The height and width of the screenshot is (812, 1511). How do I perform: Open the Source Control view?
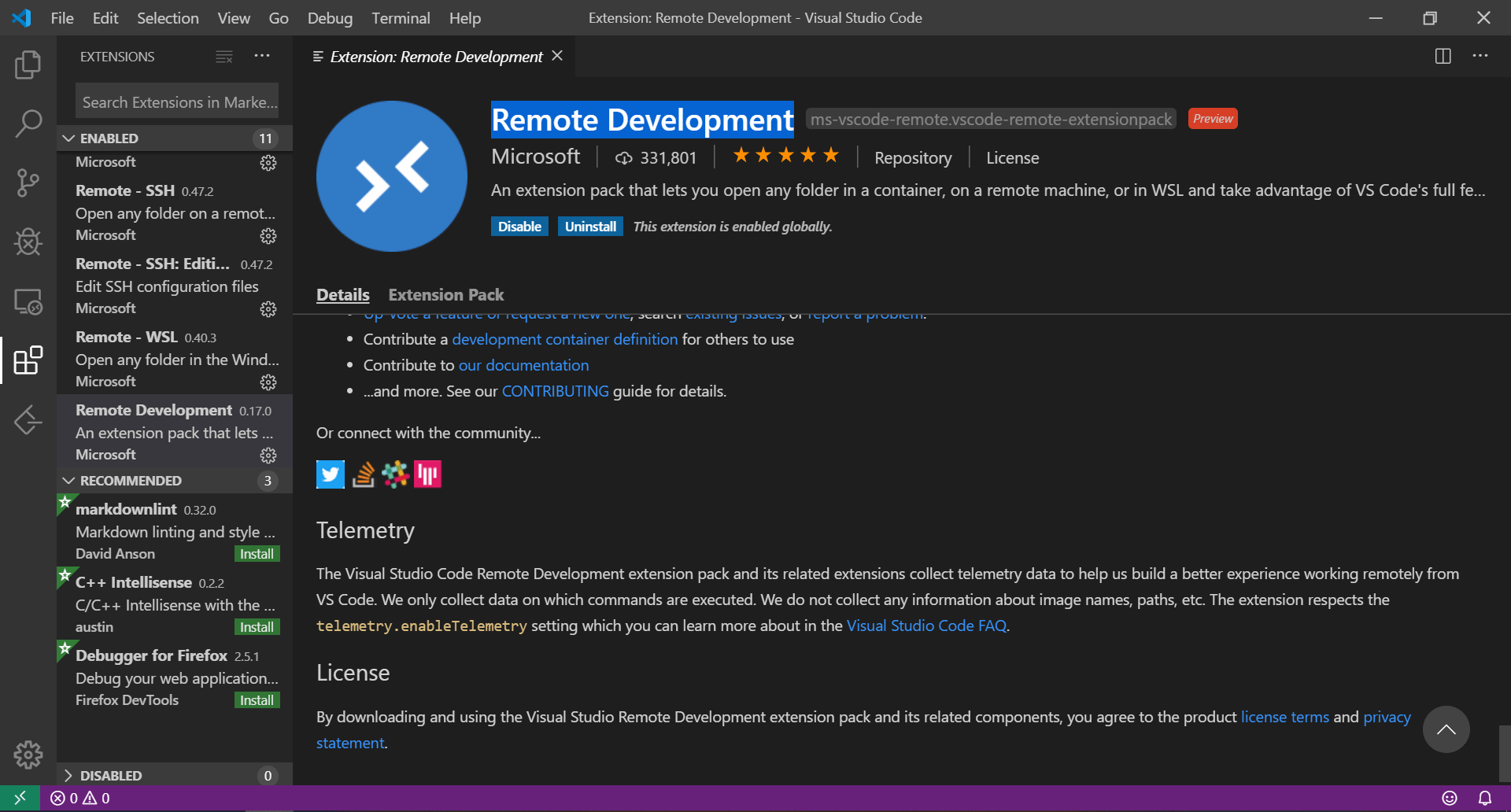coord(28,183)
